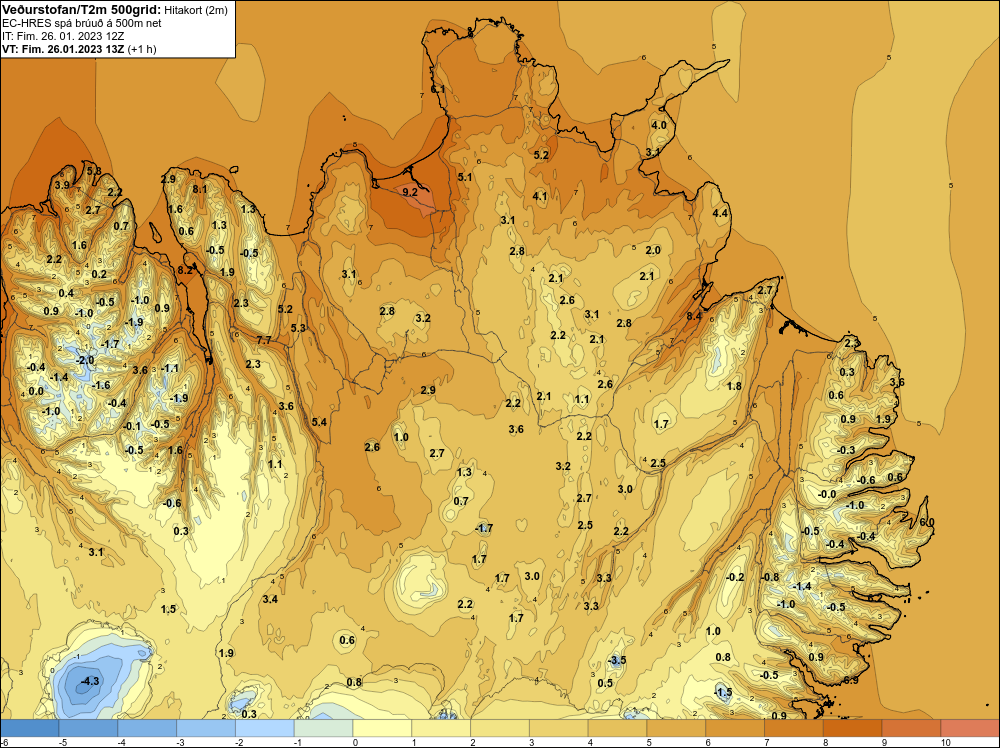Click the 9.2 temperature reading
The height and width of the screenshot is (748, 1000).
(409, 192)
